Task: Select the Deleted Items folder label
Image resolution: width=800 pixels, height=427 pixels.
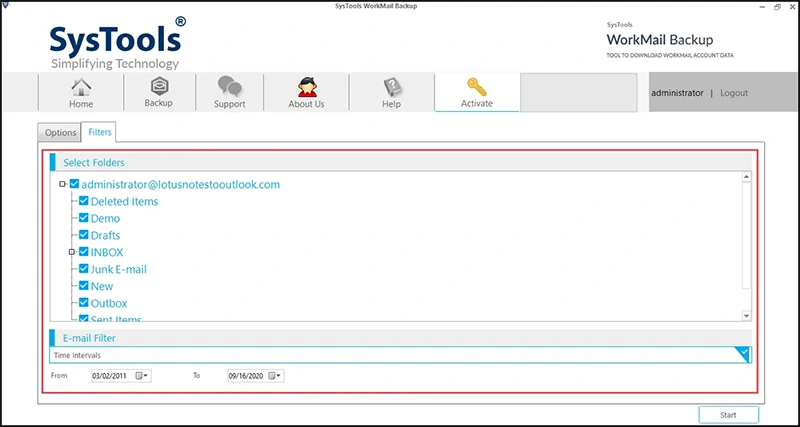Action: tap(124, 202)
